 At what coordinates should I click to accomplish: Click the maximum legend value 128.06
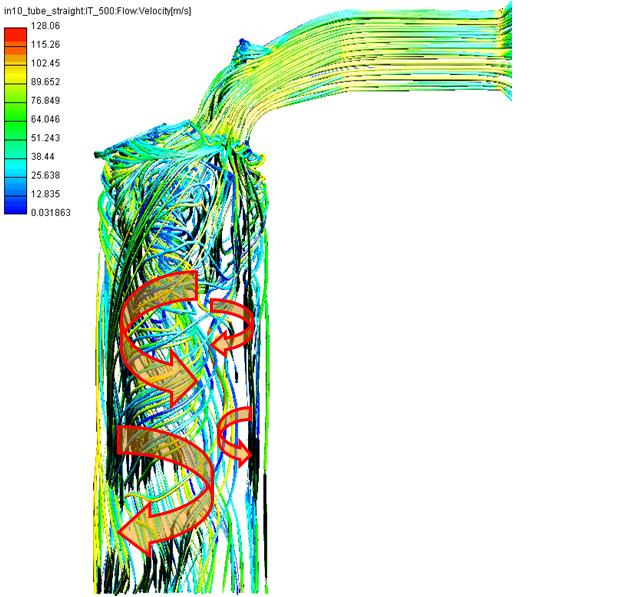(46, 27)
